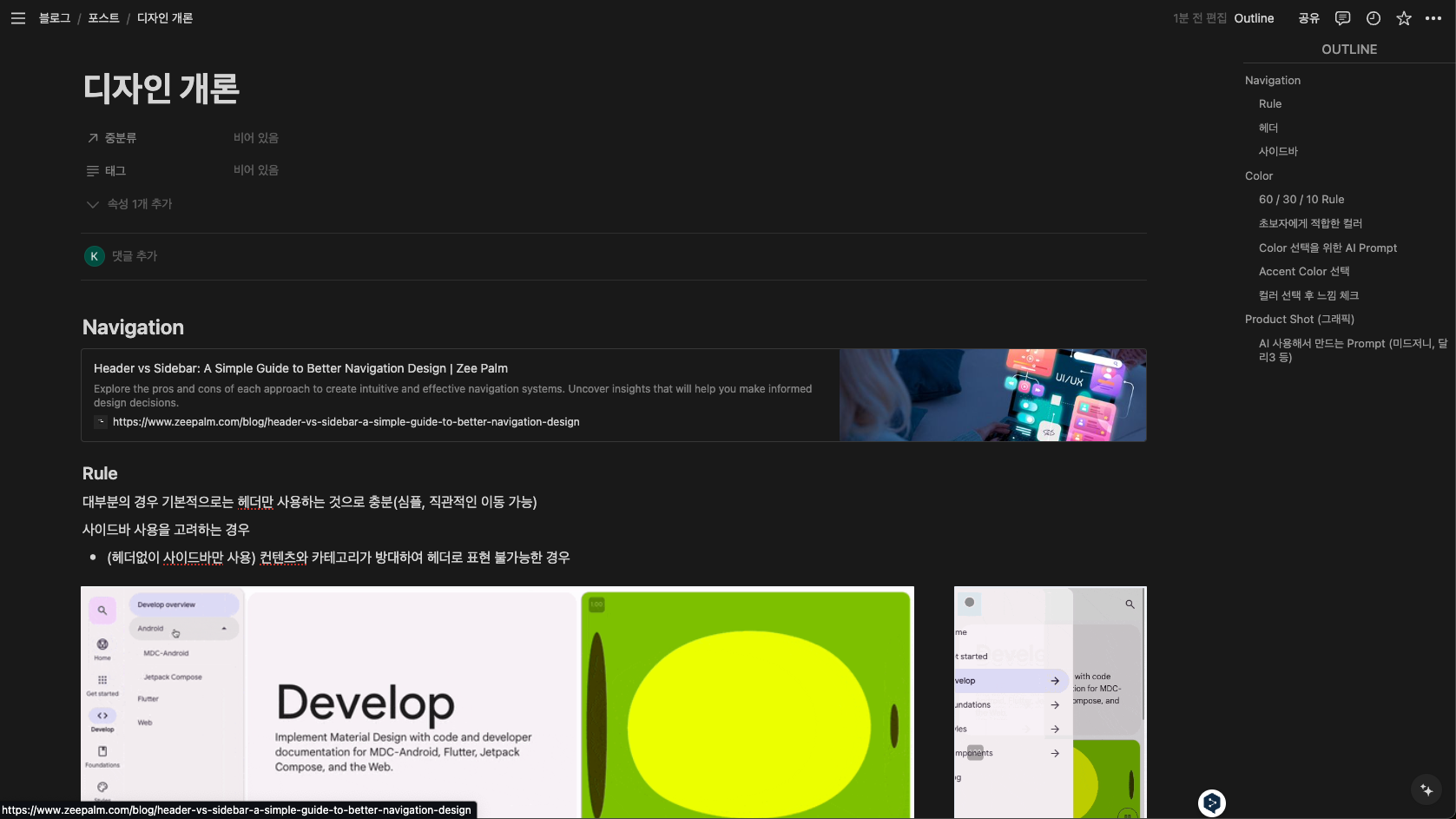This screenshot has height=819, width=1456.
Task: Click the OUTLINE panel header
Action: click(x=1349, y=50)
